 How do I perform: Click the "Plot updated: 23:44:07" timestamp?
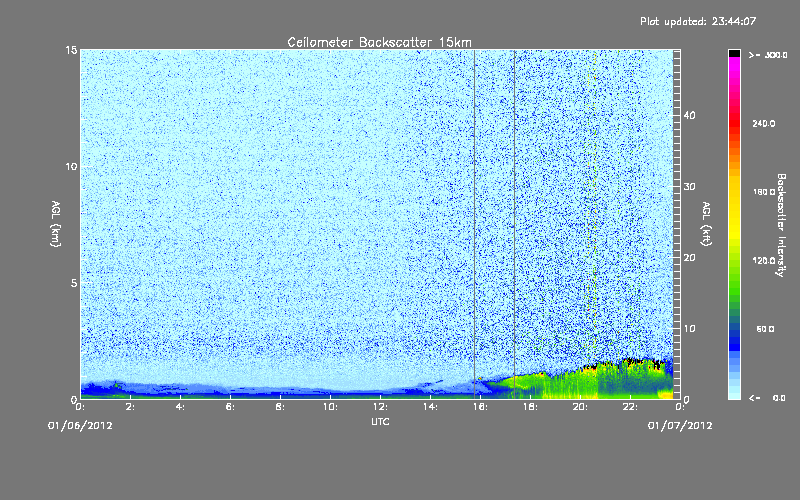point(698,21)
